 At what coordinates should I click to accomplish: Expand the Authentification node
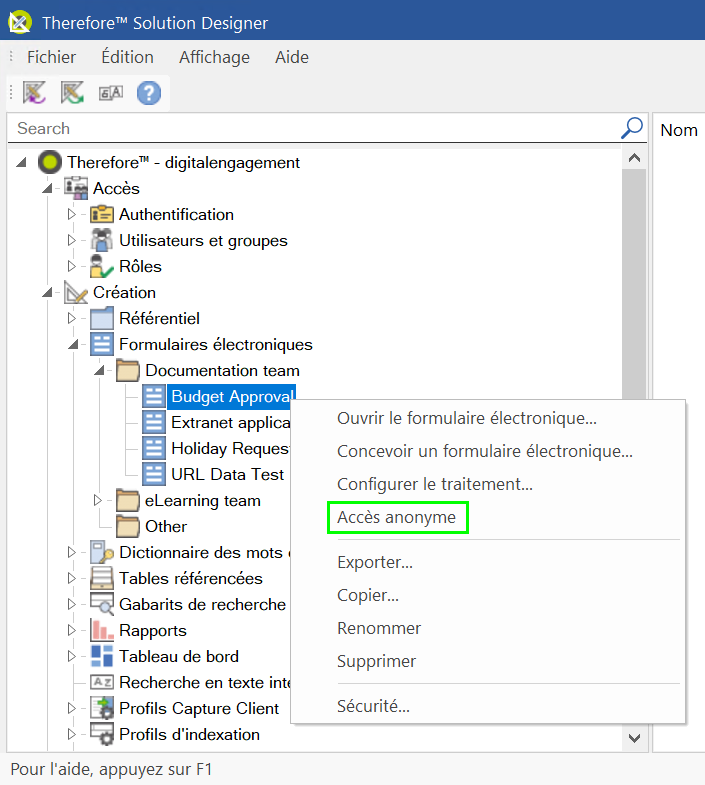pos(72,214)
